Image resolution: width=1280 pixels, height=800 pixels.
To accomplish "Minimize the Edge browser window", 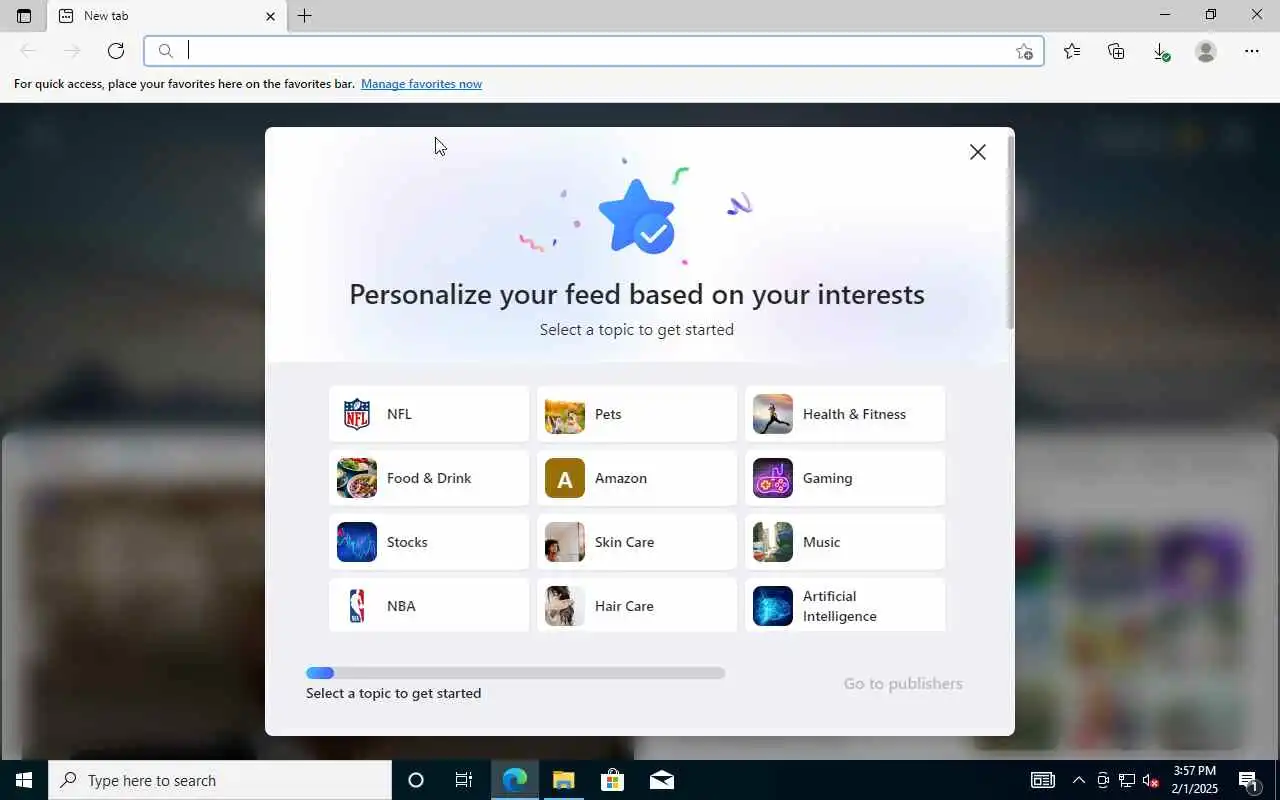I will point(1164,15).
